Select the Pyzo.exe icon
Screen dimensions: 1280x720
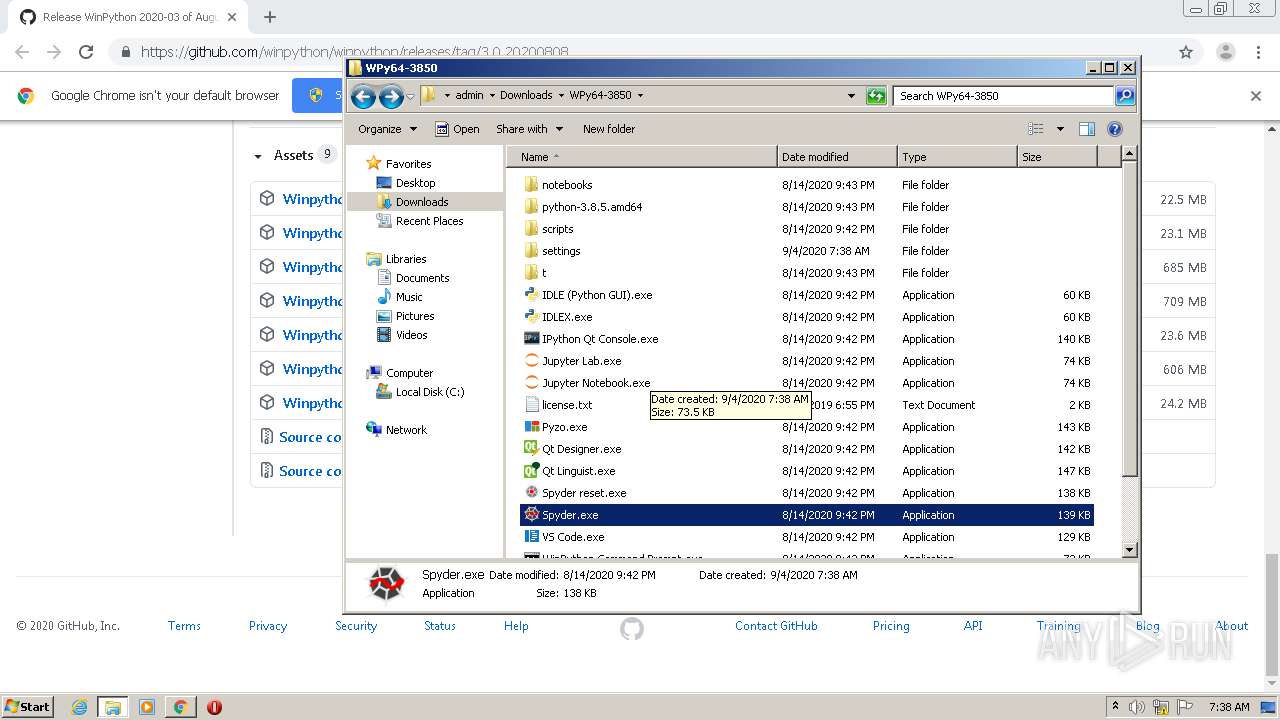(532, 427)
